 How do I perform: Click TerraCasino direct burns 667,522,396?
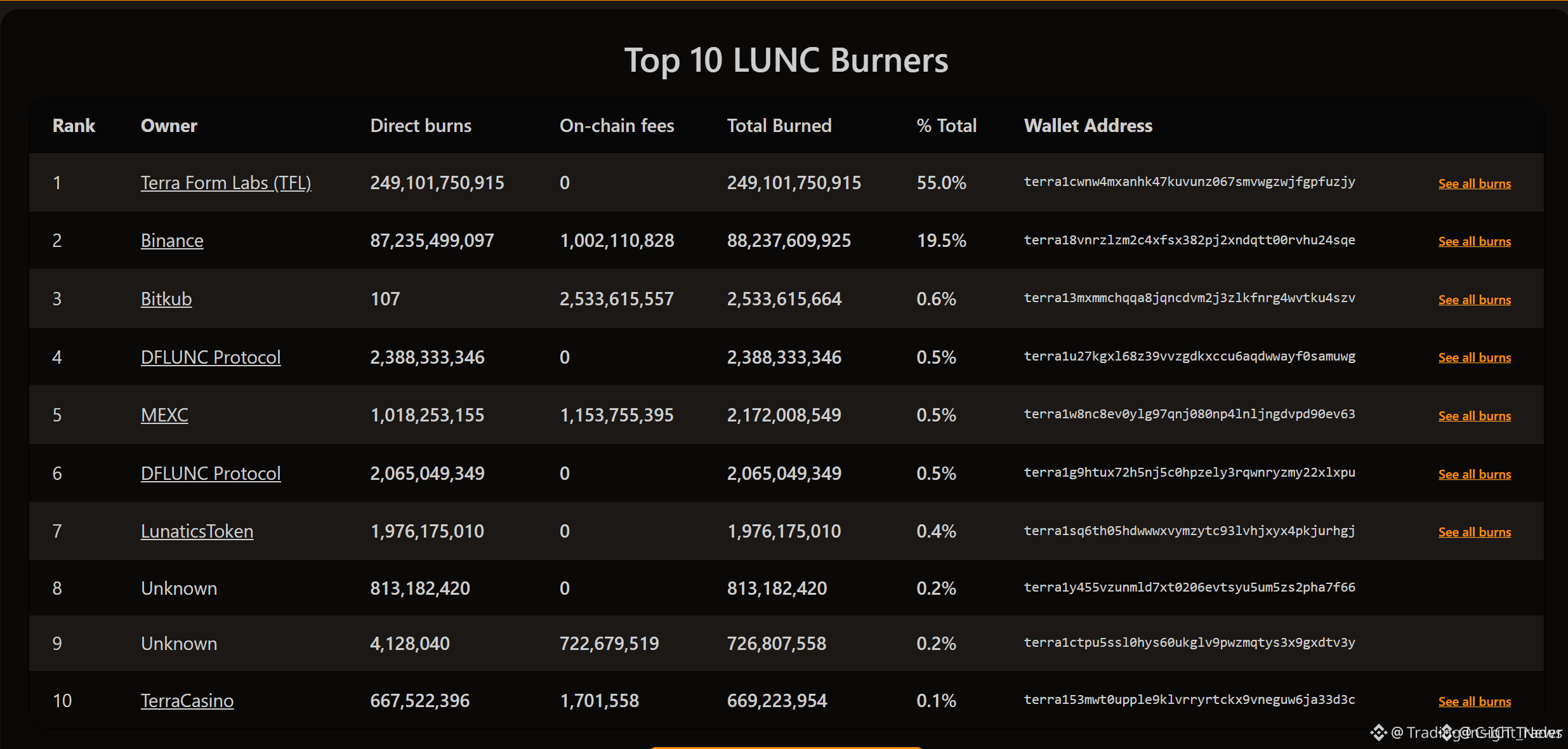(420, 701)
